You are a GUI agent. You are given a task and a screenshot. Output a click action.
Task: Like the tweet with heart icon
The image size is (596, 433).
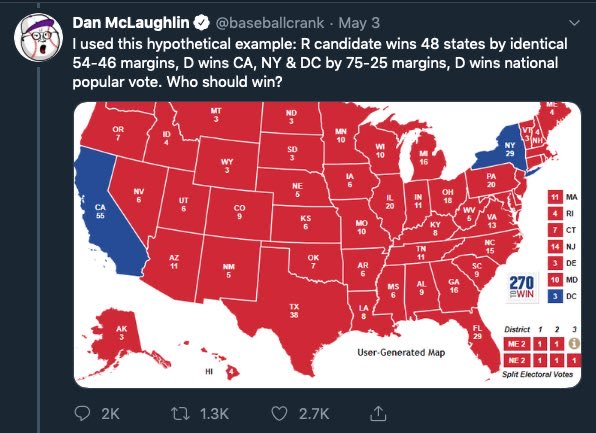click(x=279, y=413)
